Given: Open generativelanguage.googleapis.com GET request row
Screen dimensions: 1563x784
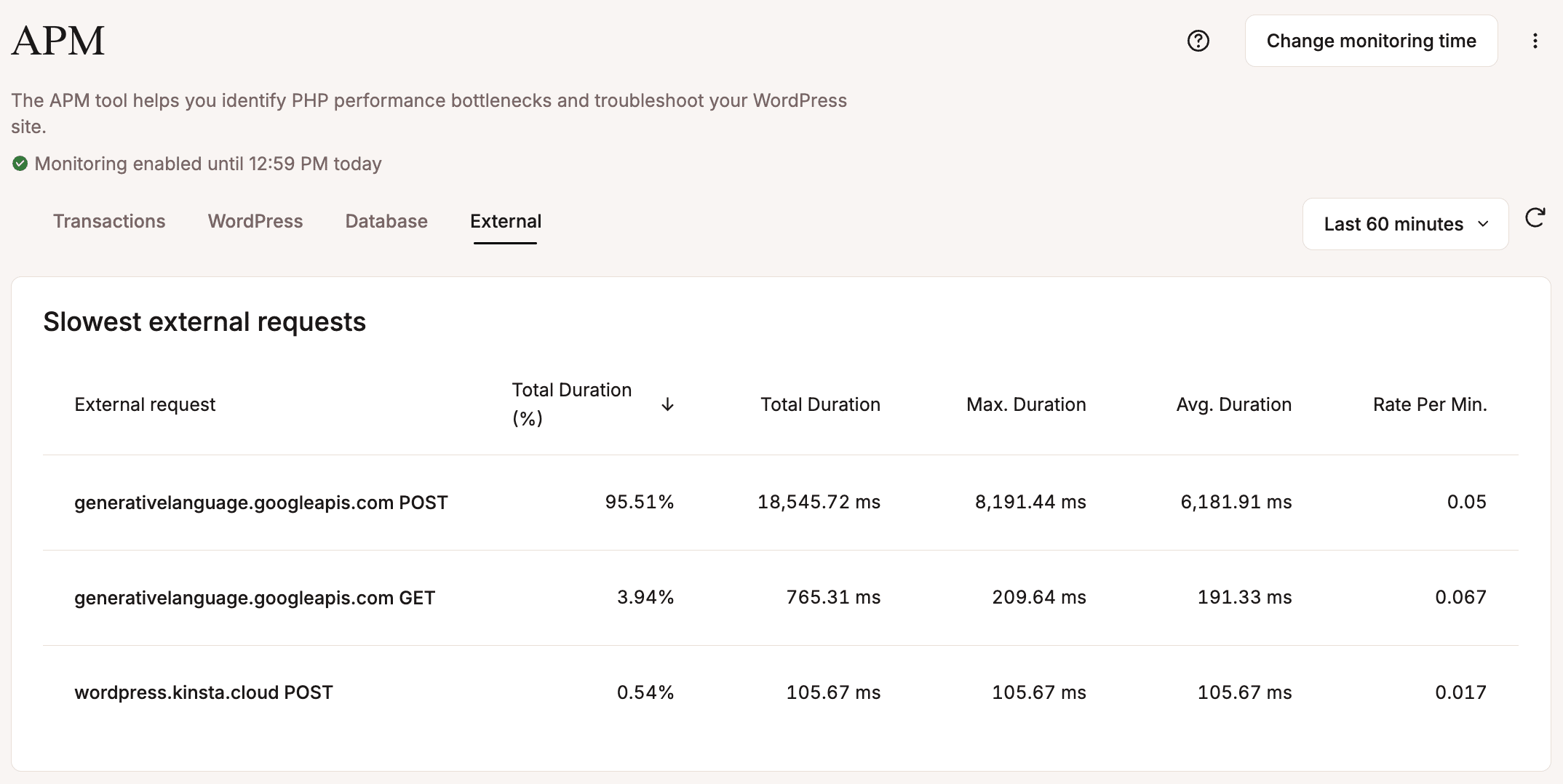Looking at the screenshot, I should coord(781,598).
